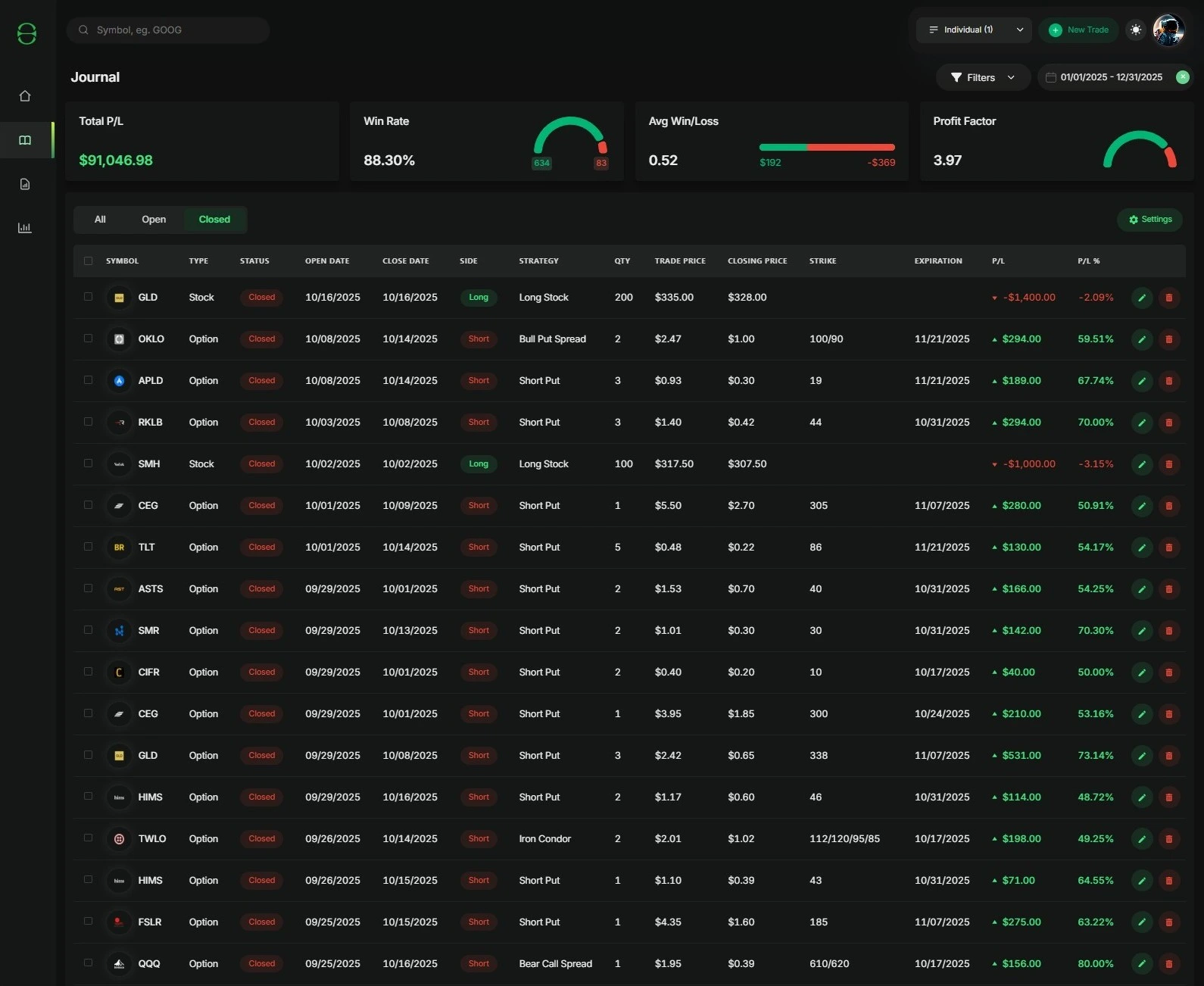Delete the OKLO Bull Put Spread trade
1204x986 pixels.
tap(1169, 339)
